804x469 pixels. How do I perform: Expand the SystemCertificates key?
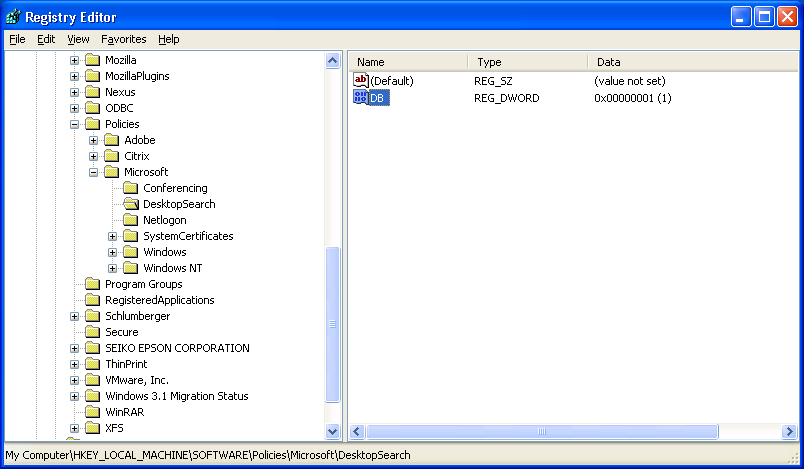tap(112, 236)
